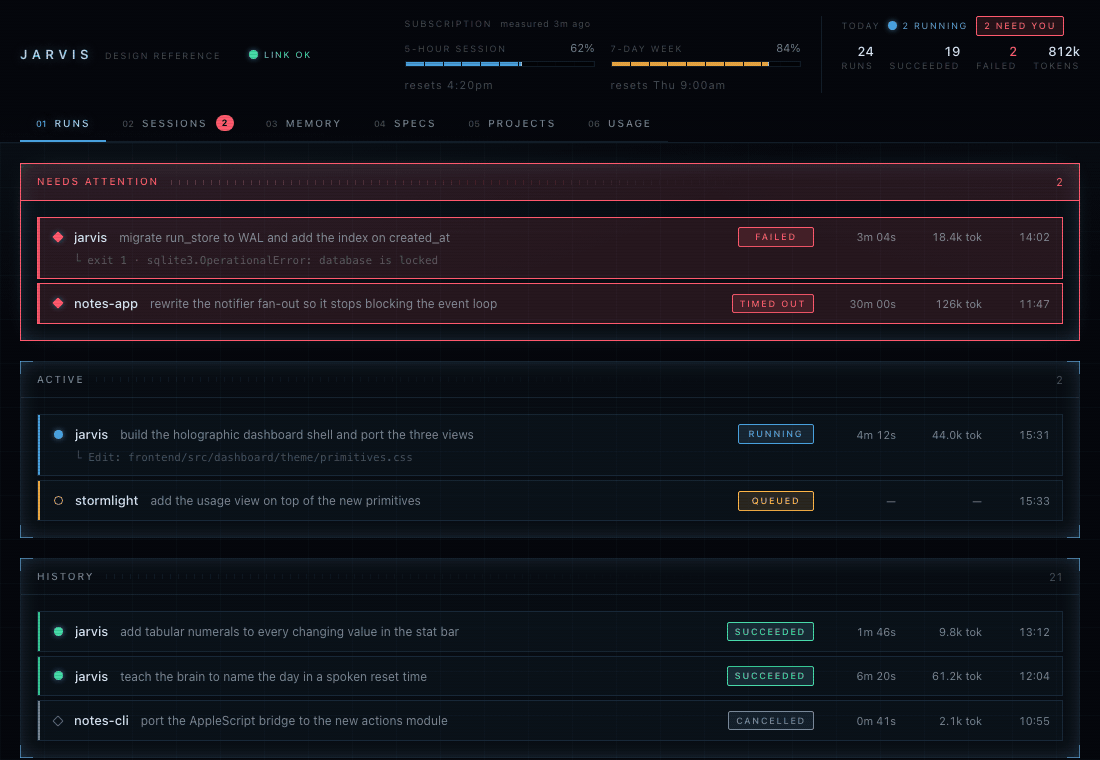Open the 03 Memory tab
Screen dimensions: 1100x760
tap(303, 124)
